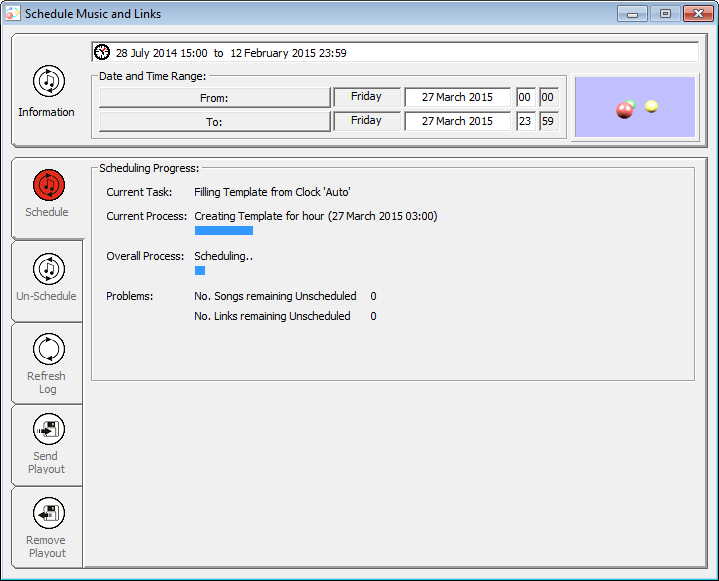Image resolution: width=719 pixels, height=581 pixels.
Task: Click the Friday day button in From row
Action: click(366, 97)
